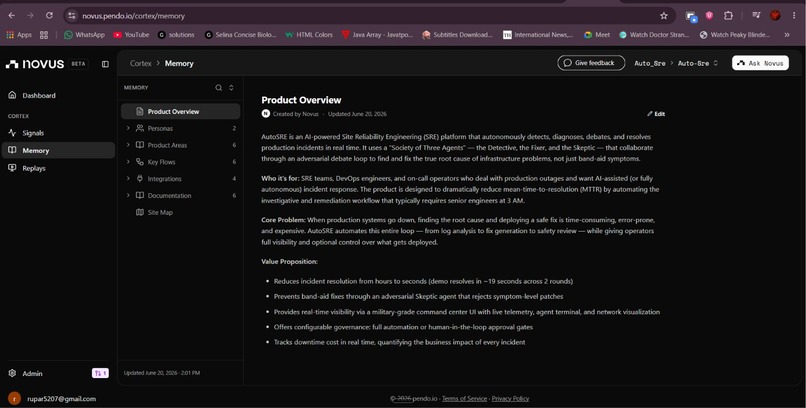Open the Auto-Sre app switcher dropdown
This screenshot has height=408, width=806.
[698, 64]
